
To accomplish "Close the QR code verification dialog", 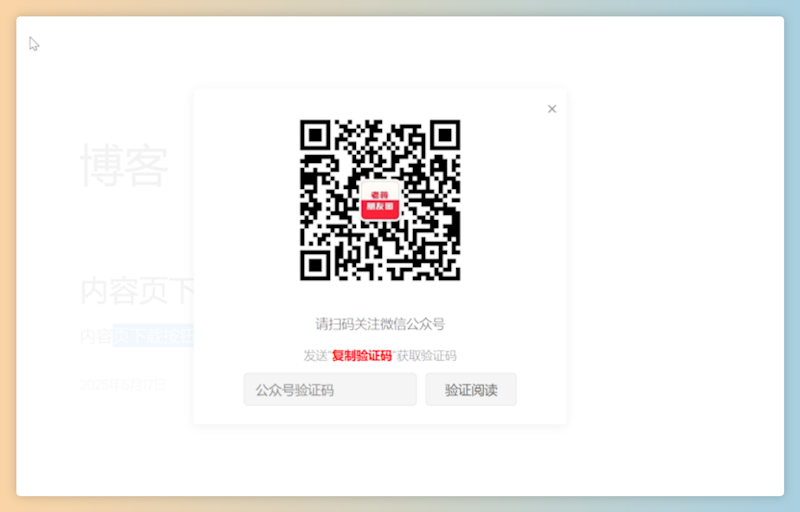I will [552, 109].
